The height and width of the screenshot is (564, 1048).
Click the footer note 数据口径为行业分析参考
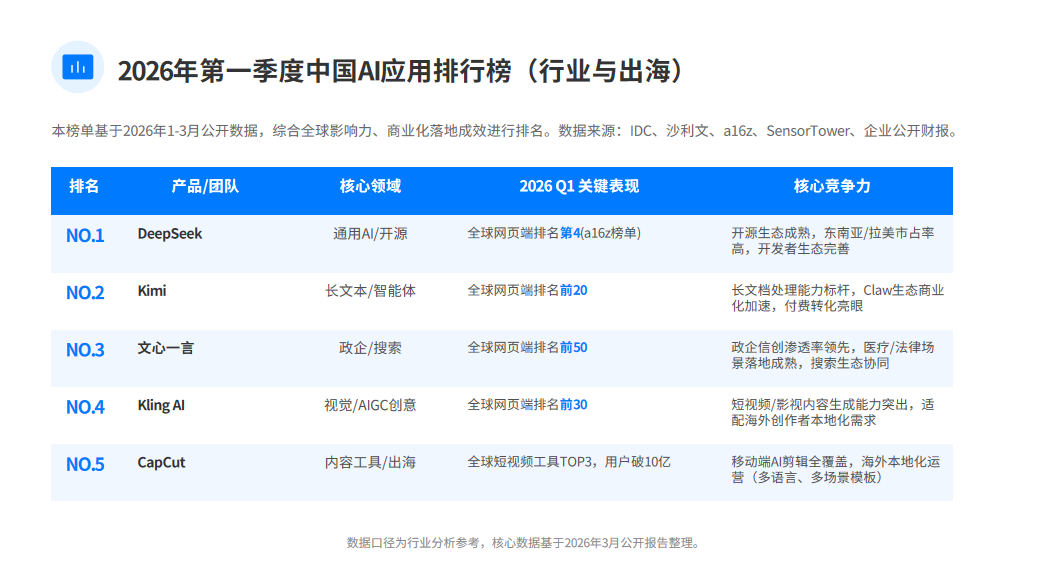click(x=525, y=543)
